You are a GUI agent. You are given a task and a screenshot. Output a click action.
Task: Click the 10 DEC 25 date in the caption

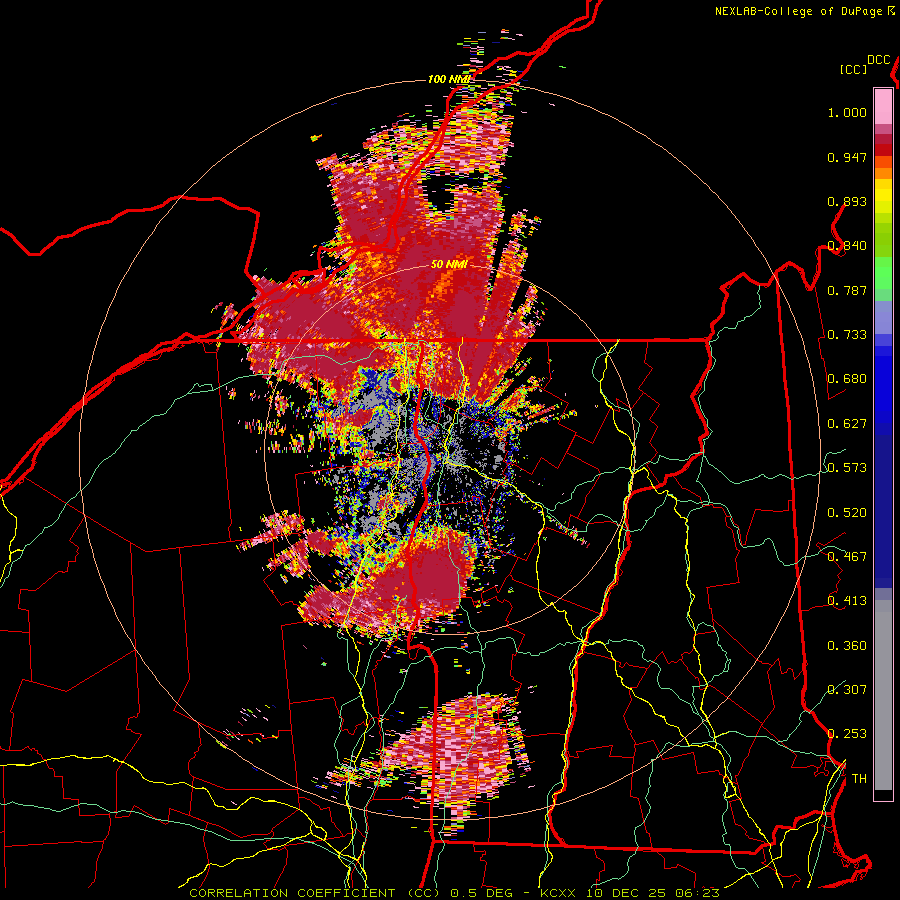[x=625, y=893]
